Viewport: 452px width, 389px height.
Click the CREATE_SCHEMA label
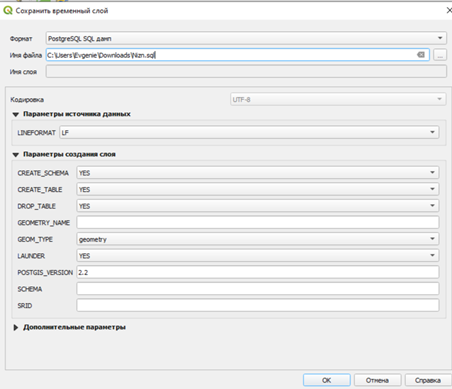tap(43, 173)
